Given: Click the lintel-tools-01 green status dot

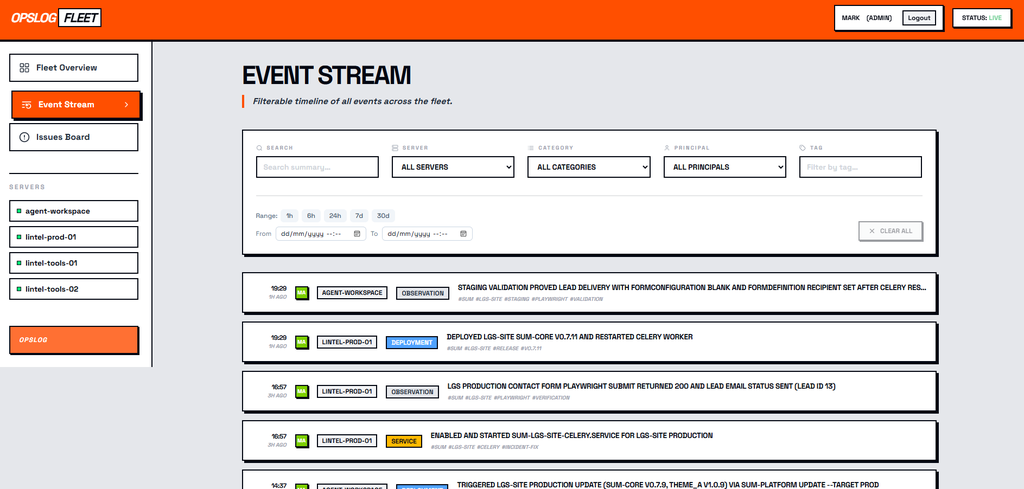Looking at the screenshot, I should point(19,263).
